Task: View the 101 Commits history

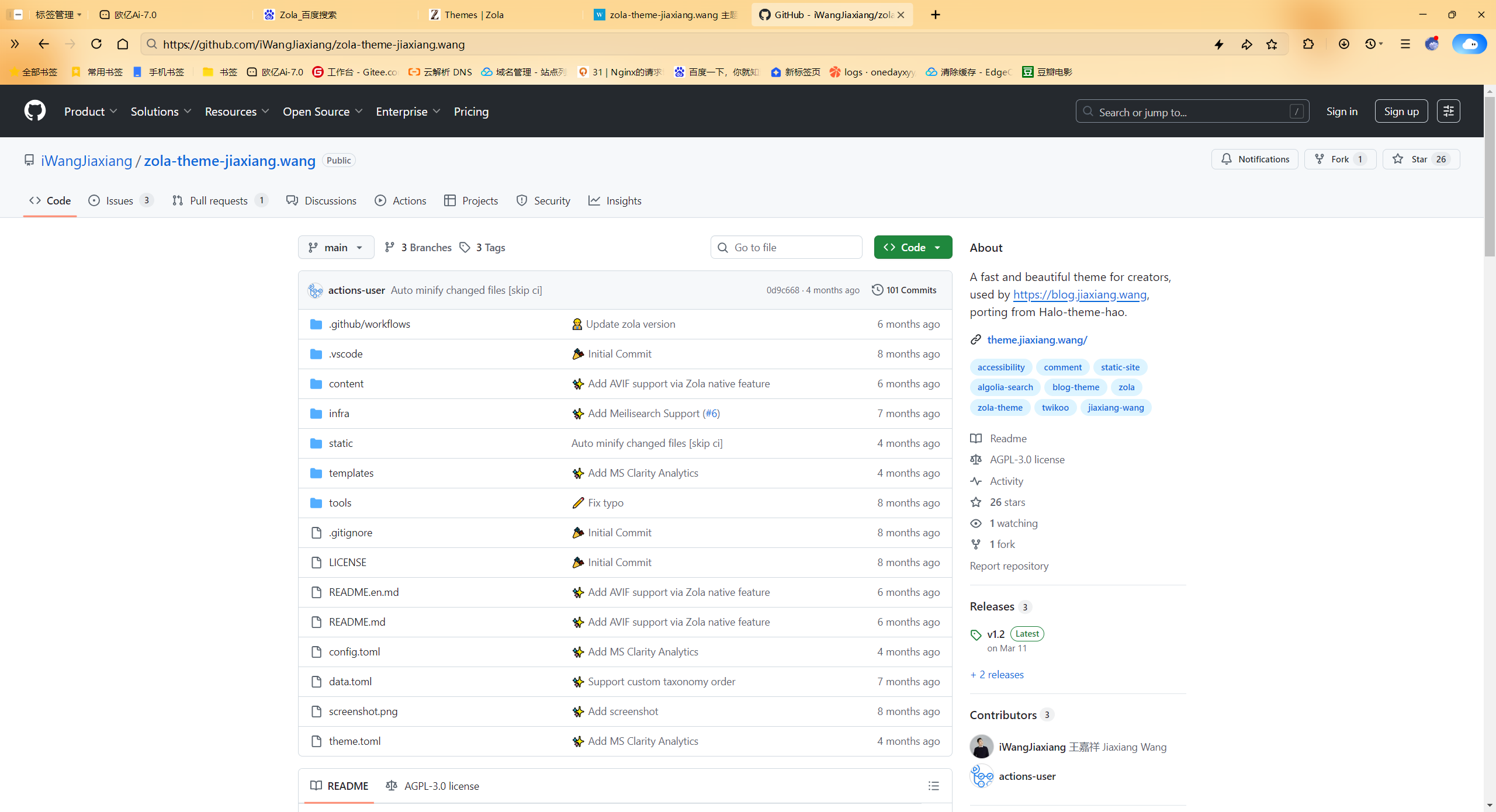Action: coord(904,290)
